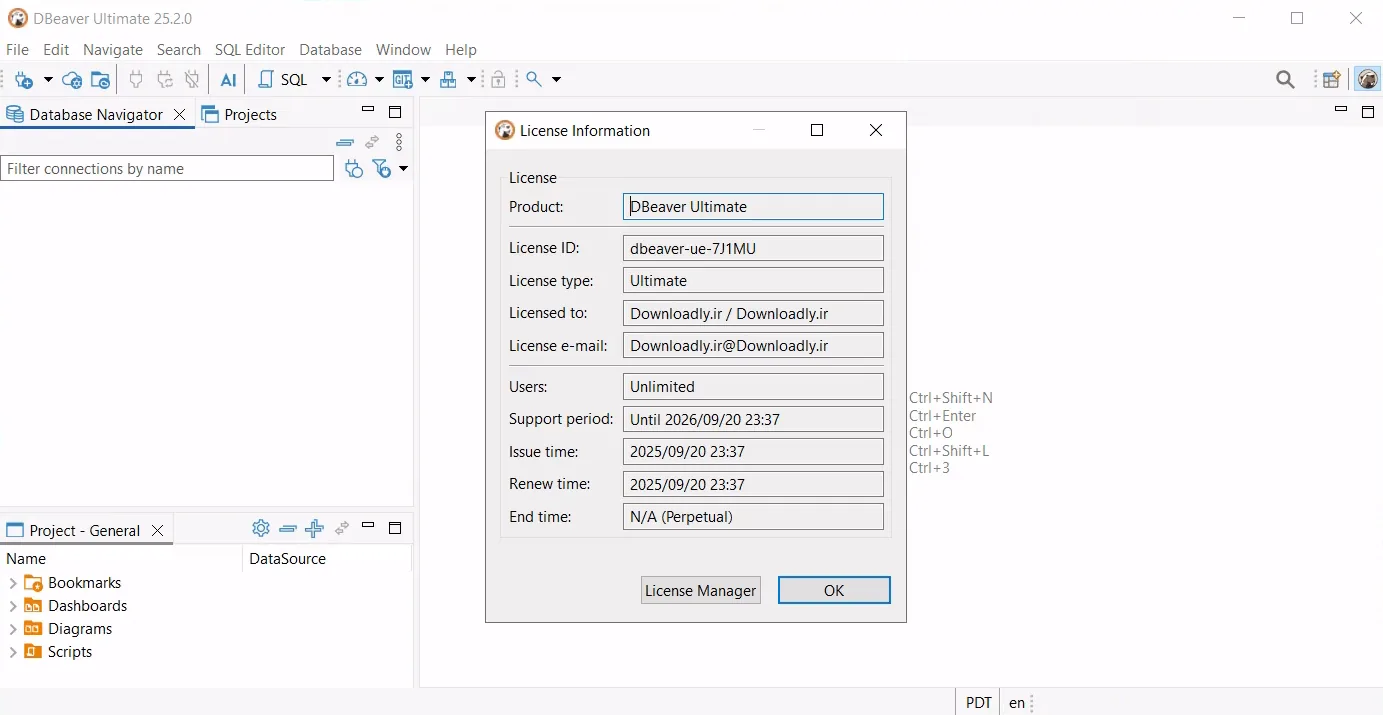1383x715 pixels.
Task: Select the DBeaver perspective beaver icon
Action: pos(1367,80)
